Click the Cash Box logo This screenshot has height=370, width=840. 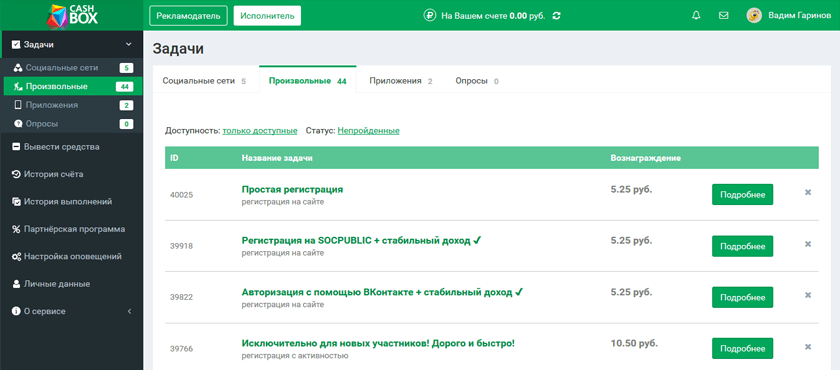pyautogui.click(x=72, y=16)
